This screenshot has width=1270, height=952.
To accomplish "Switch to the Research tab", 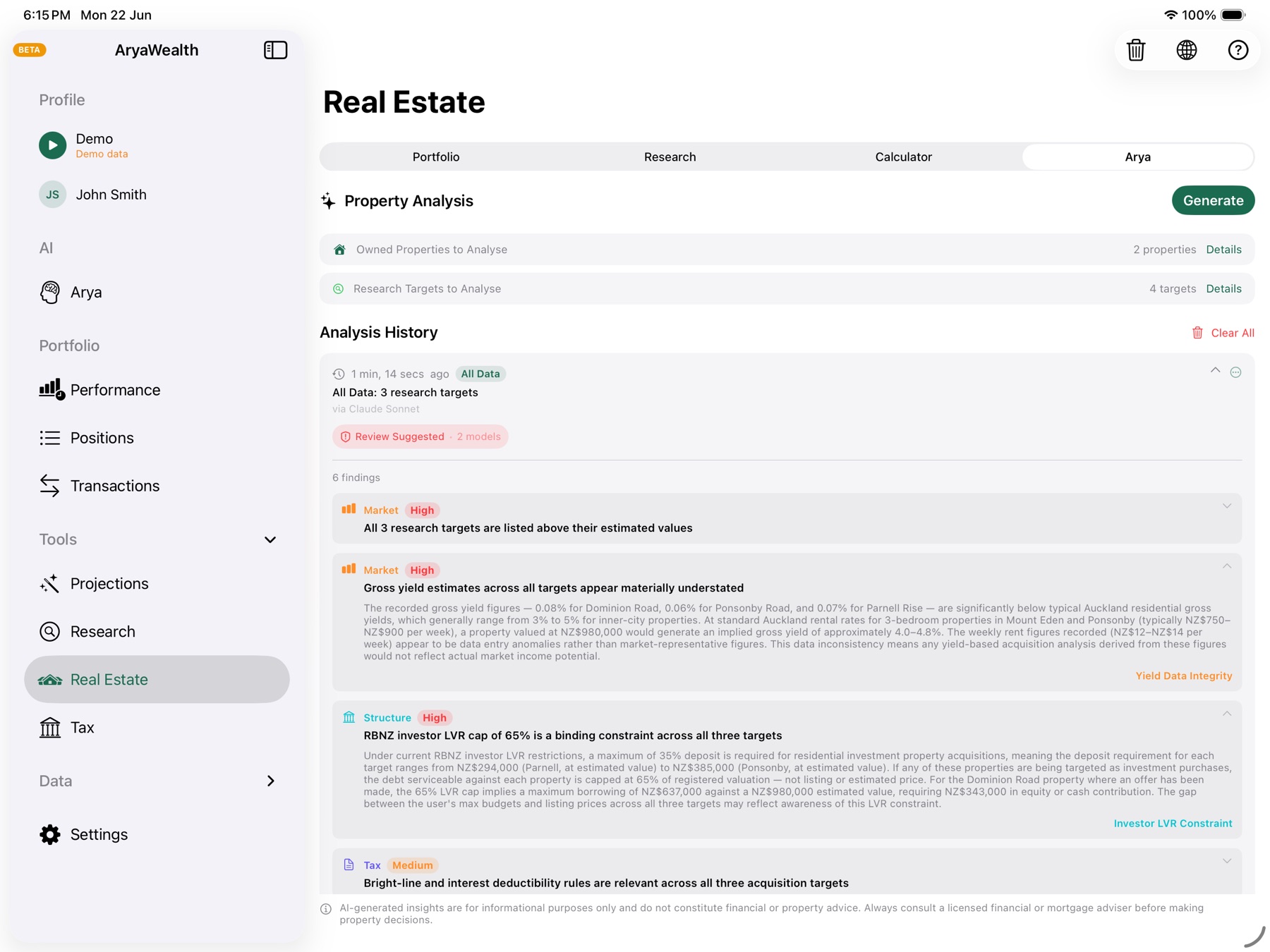I will (670, 157).
